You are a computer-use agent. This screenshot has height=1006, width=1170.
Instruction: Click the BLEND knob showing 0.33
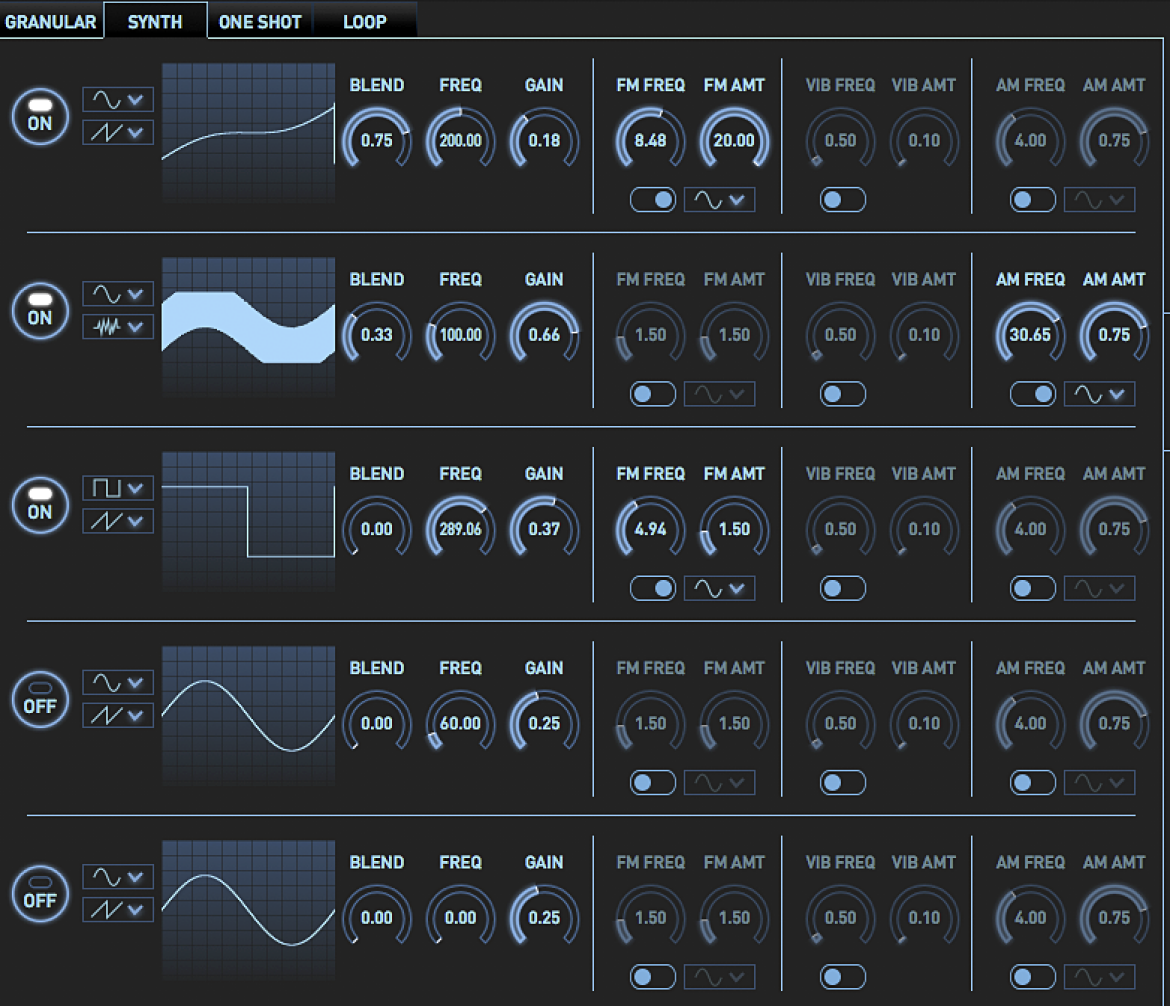[377, 334]
